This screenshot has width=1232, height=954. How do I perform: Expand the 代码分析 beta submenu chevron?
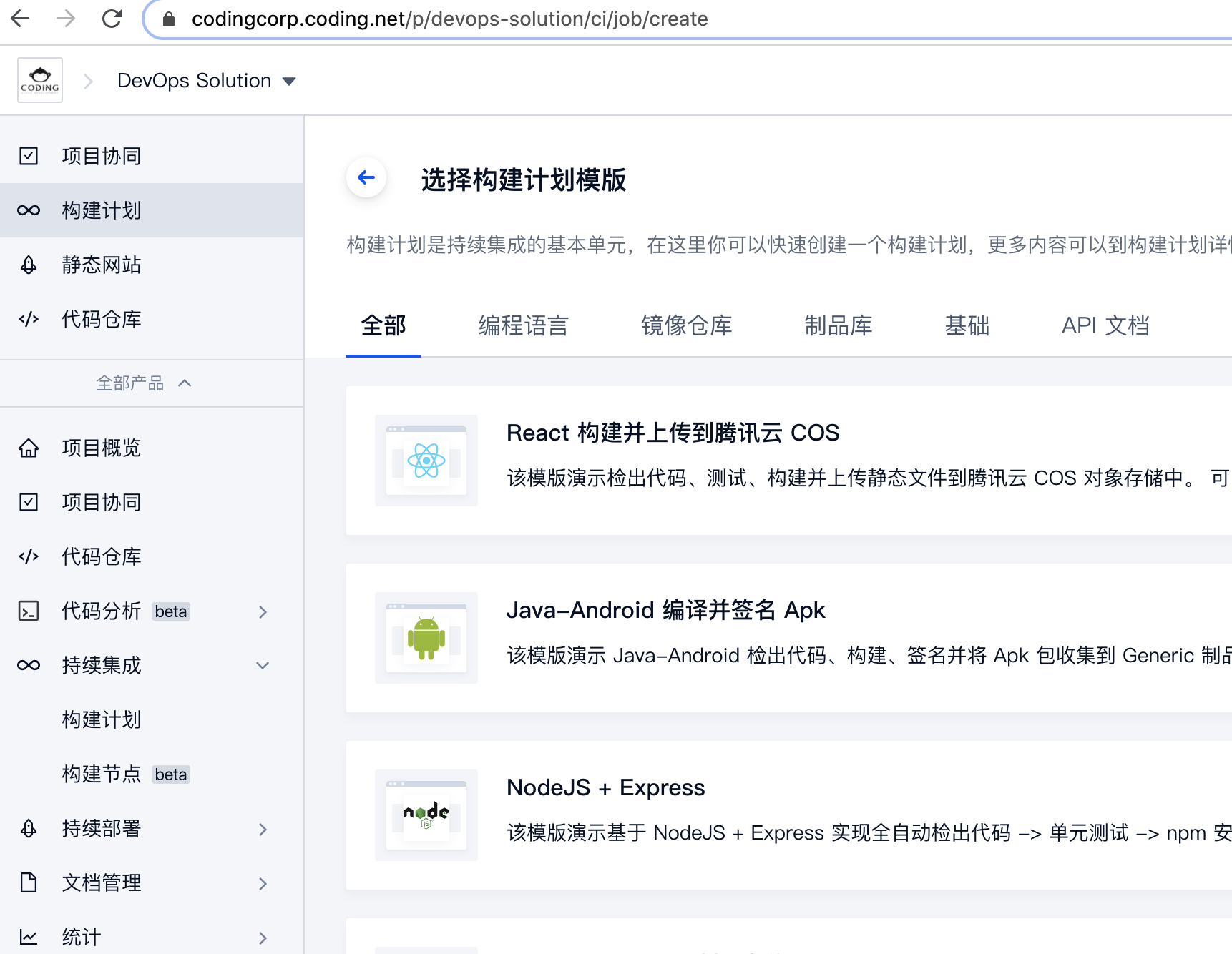[263, 611]
